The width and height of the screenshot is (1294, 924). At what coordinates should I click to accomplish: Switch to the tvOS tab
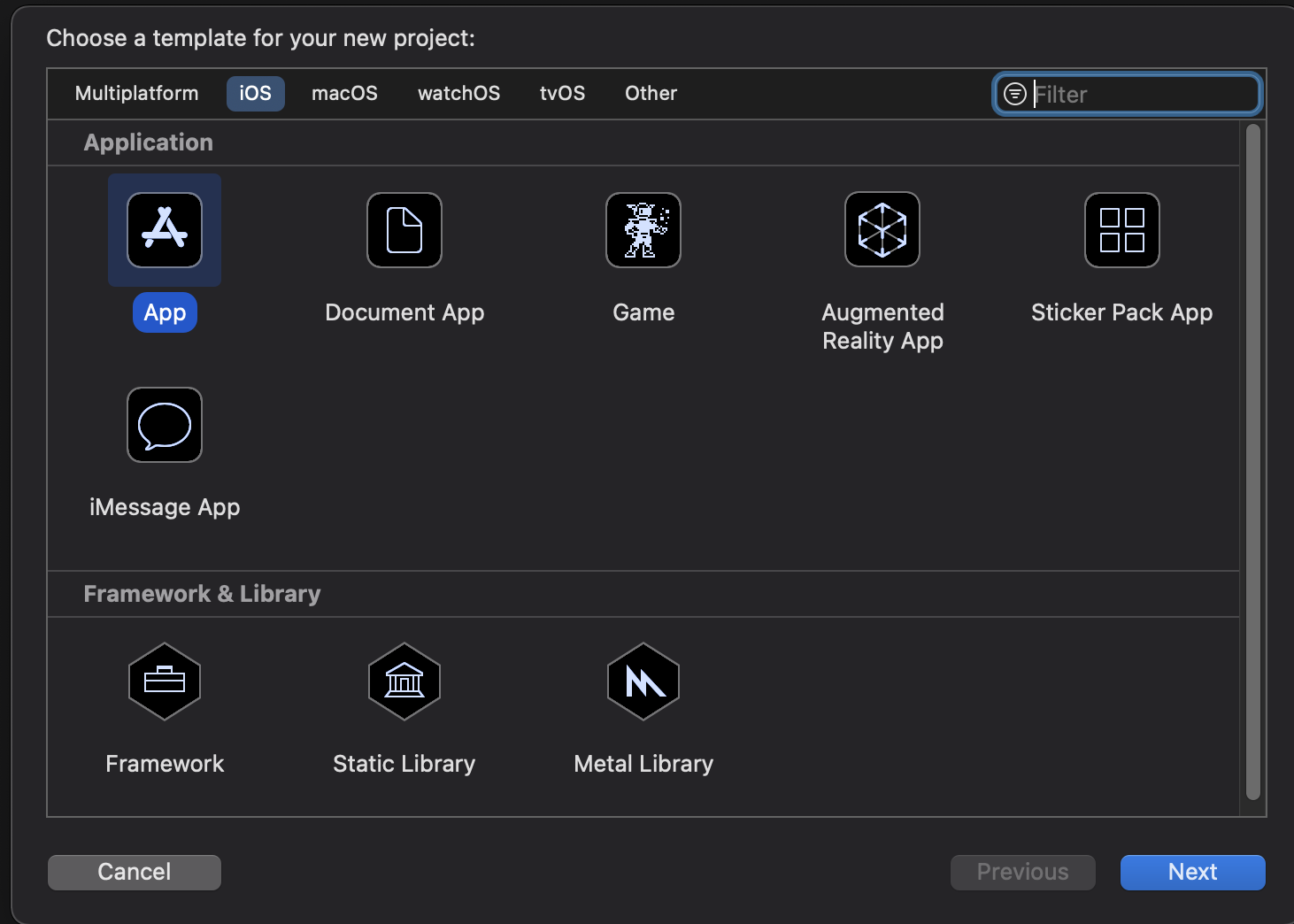(x=563, y=94)
